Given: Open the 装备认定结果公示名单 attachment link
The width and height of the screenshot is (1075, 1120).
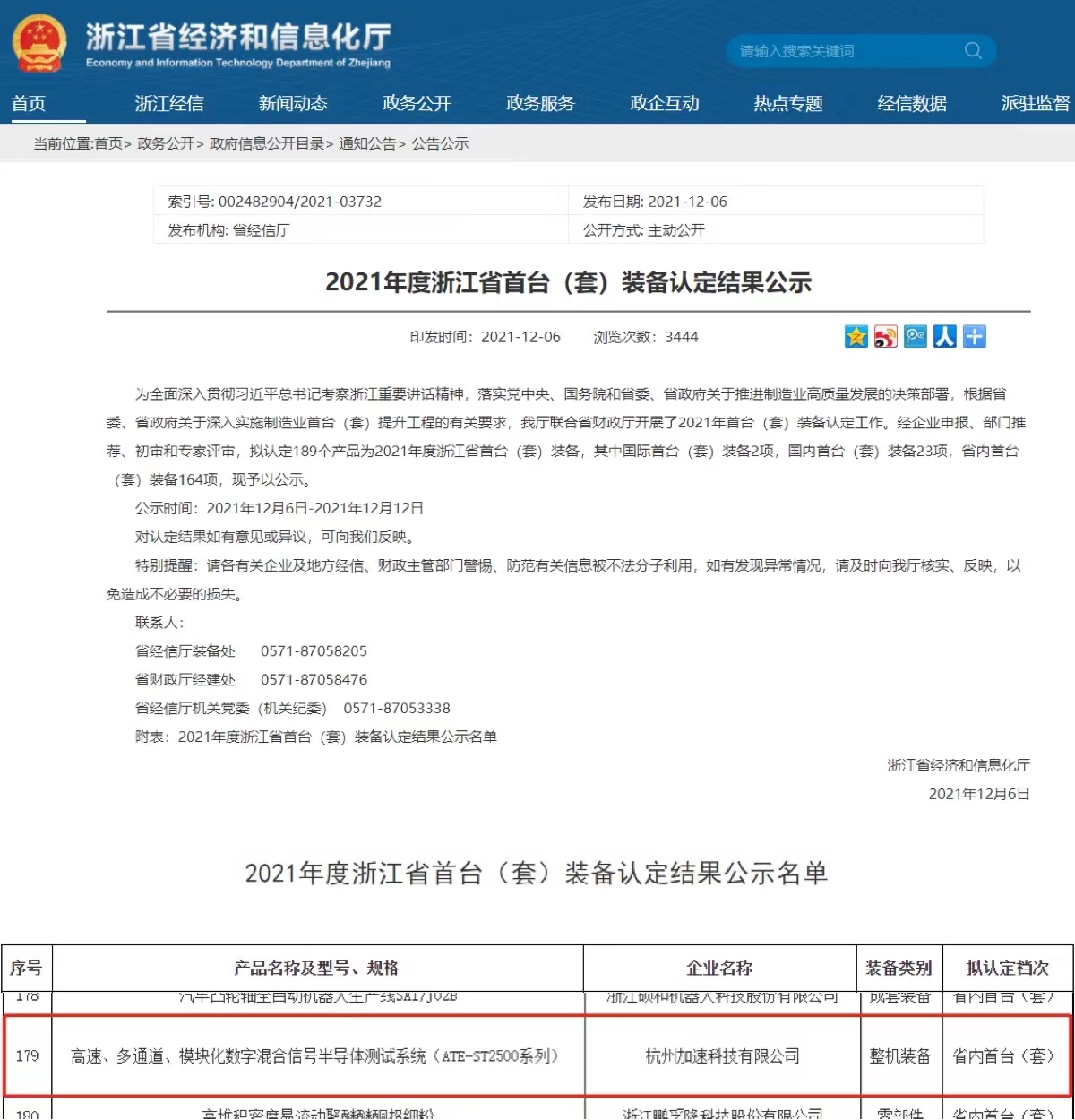Looking at the screenshot, I should coord(340,737).
